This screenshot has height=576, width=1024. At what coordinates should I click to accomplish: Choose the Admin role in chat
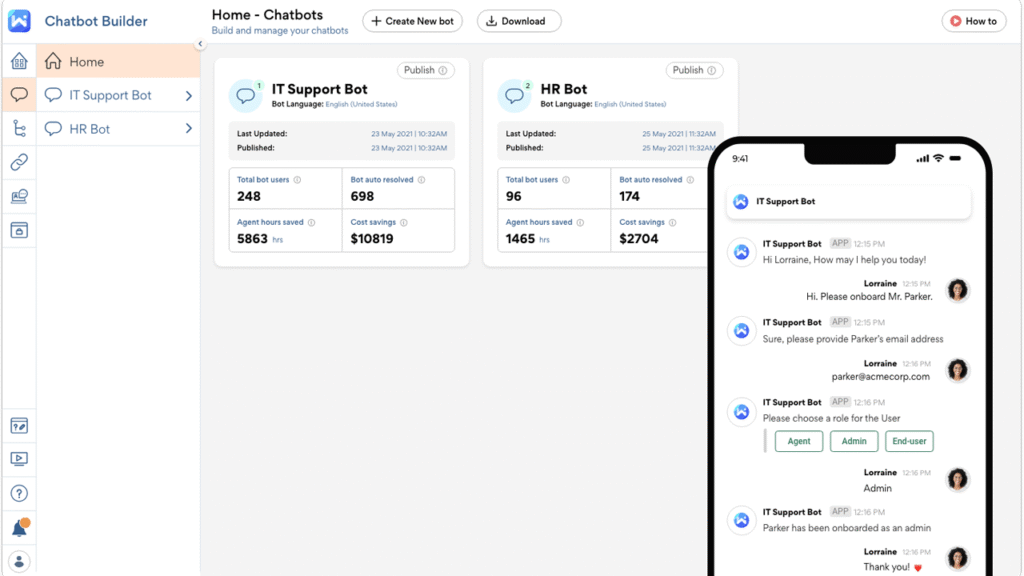853,441
